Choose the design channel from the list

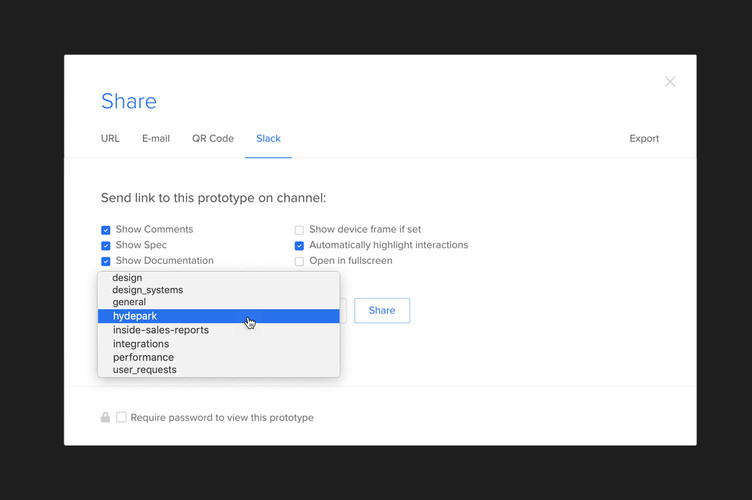click(x=219, y=278)
